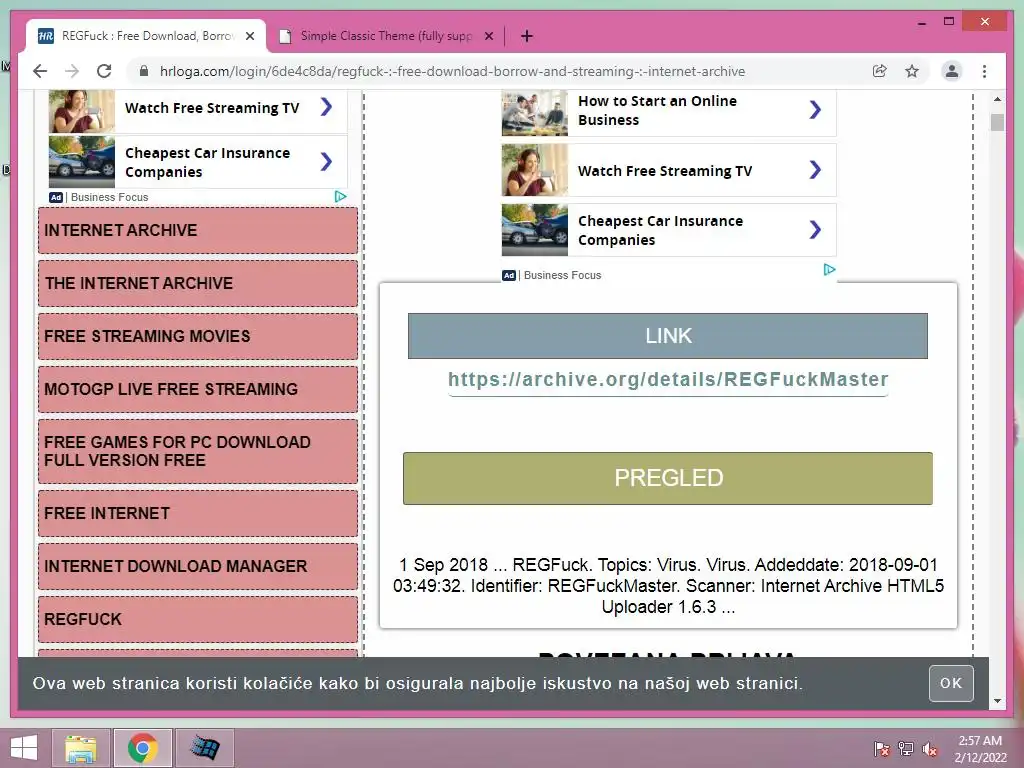Viewport: 1024px width, 768px height.
Task: Open right Cheapest Car Insurance arrow
Action: click(x=815, y=229)
